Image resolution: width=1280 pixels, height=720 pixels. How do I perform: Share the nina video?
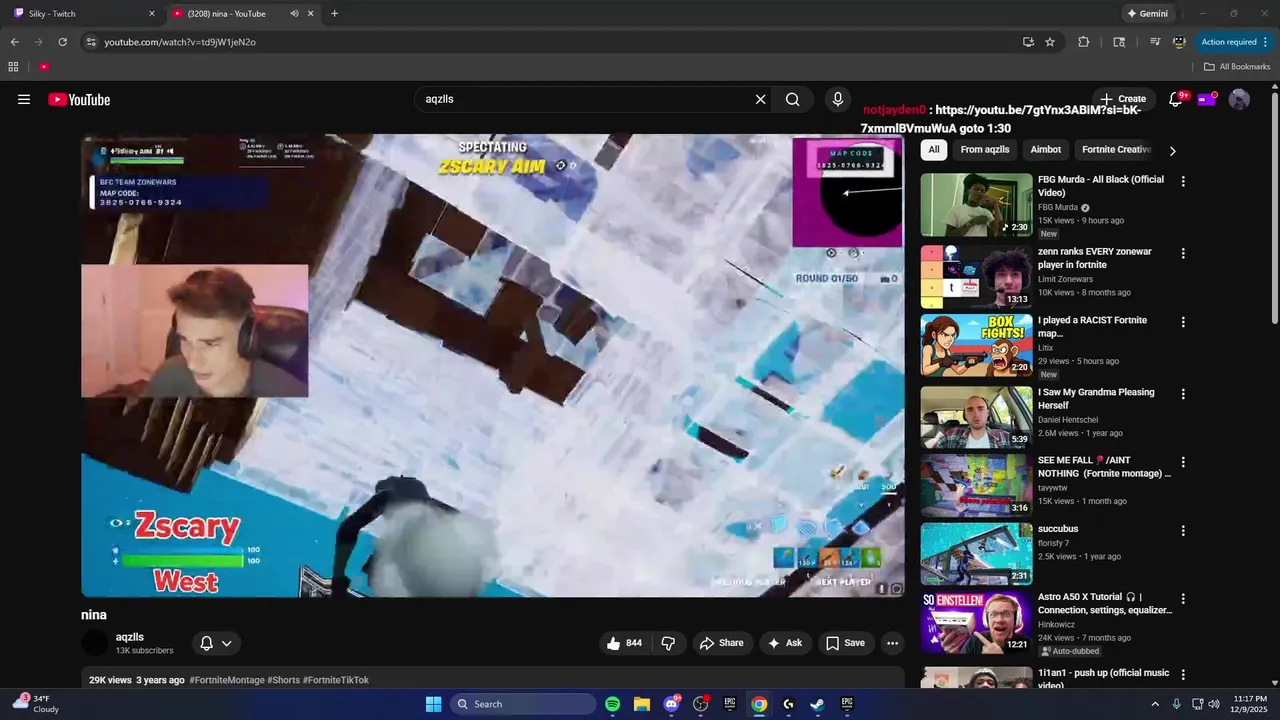pos(721,643)
